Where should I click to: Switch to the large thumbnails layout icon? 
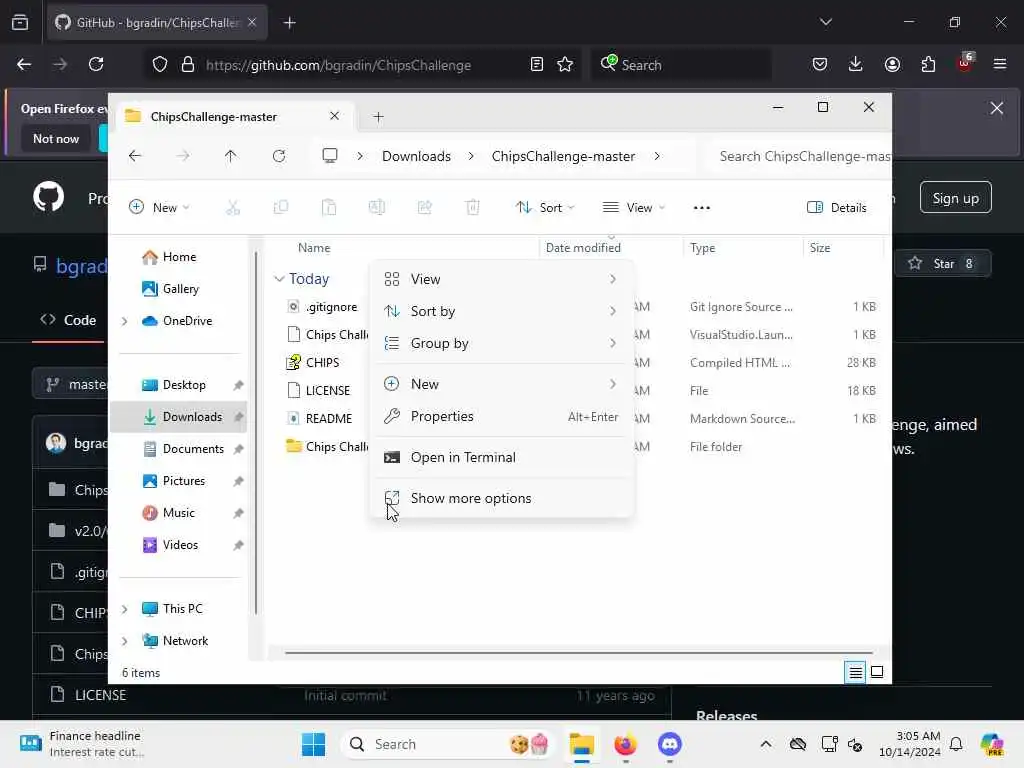click(877, 672)
